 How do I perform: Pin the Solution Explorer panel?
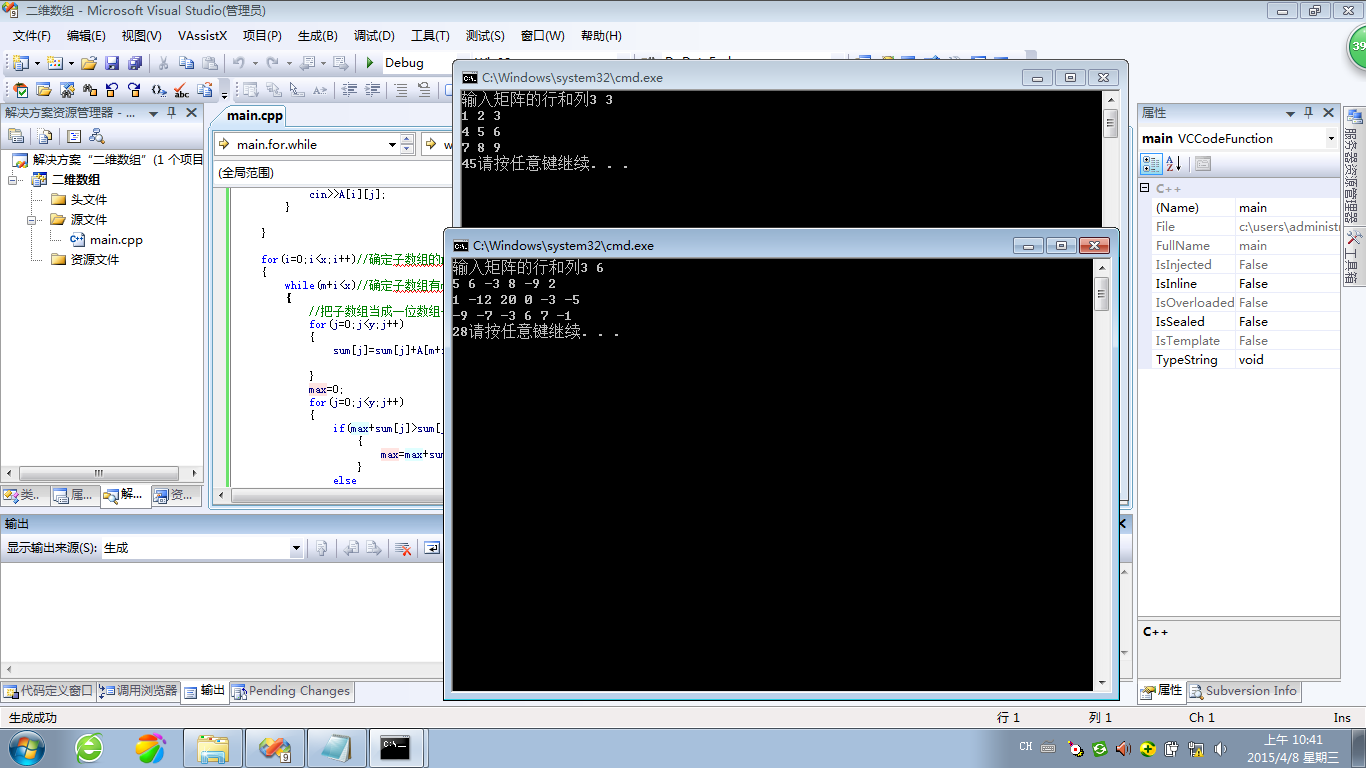[x=171, y=113]
